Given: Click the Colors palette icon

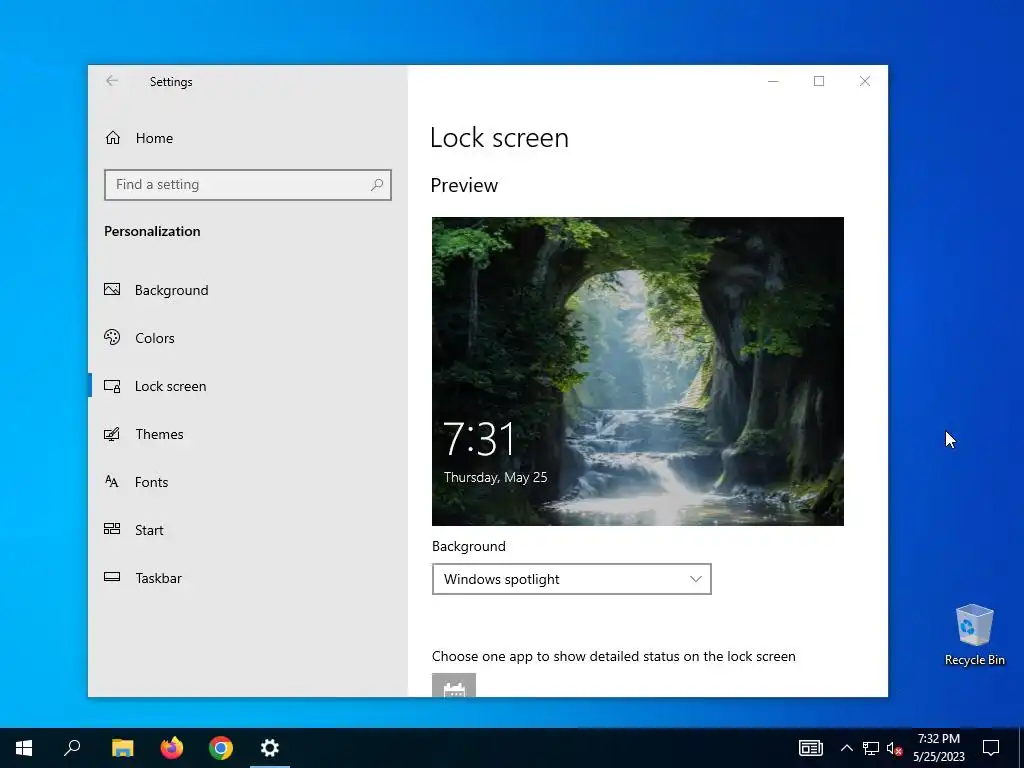Looking at the screenshot, I should point(112,337).
